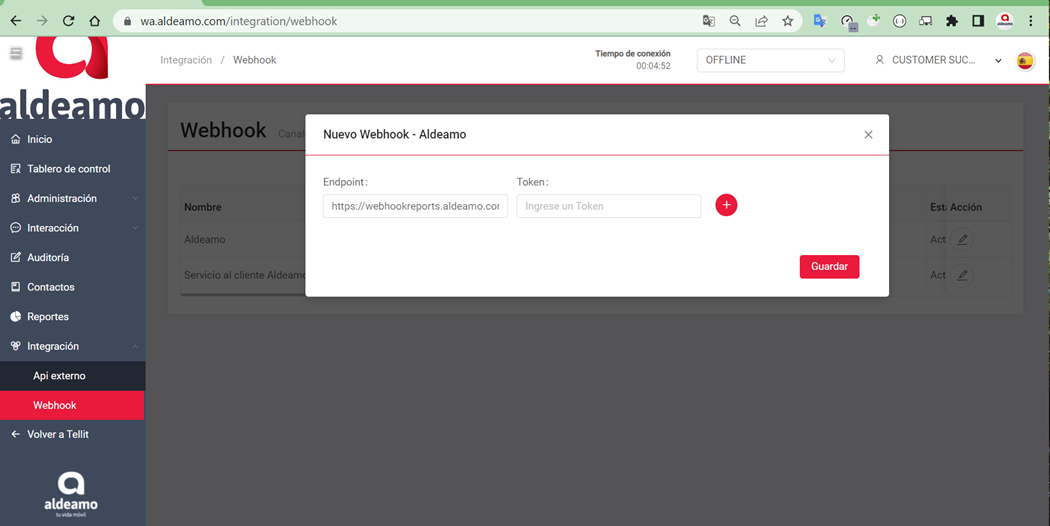Viewport: 1050px width, 526px height.
Task: Open the OFFLINE status dropdown
Action: pos(770,60)
